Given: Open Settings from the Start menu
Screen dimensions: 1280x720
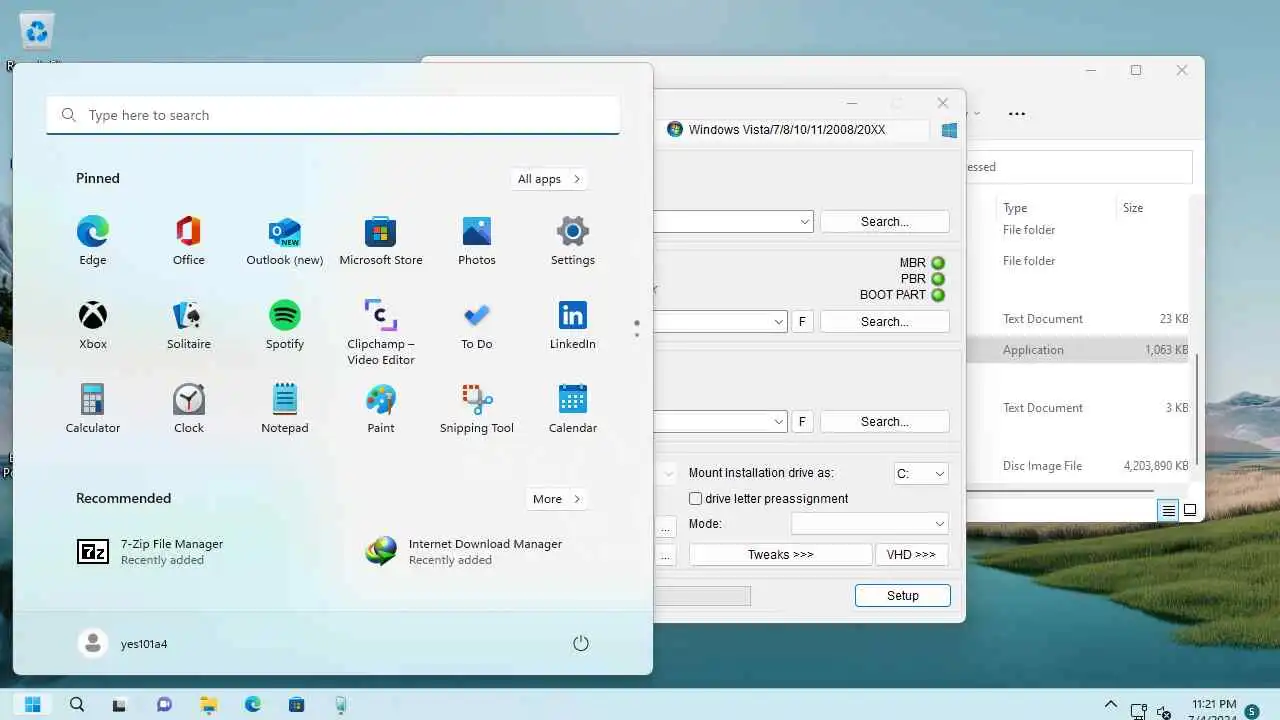Looking at the screenshot, I should point(573,241).
